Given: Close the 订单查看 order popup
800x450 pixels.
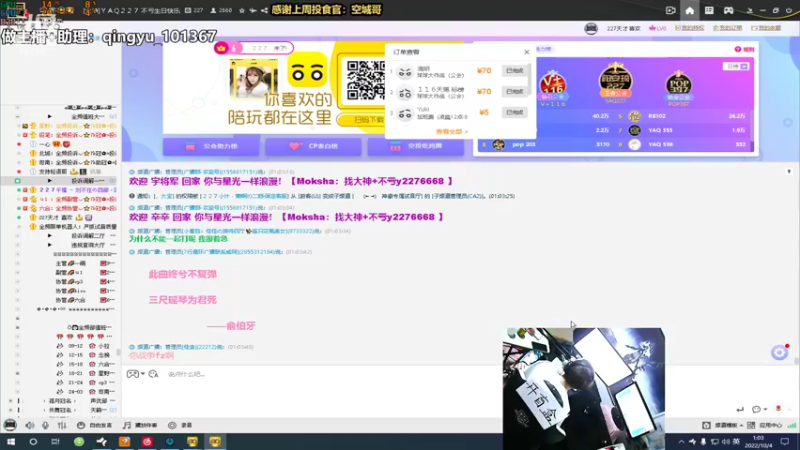Looking at the screenshot, I should pos(527,52).
